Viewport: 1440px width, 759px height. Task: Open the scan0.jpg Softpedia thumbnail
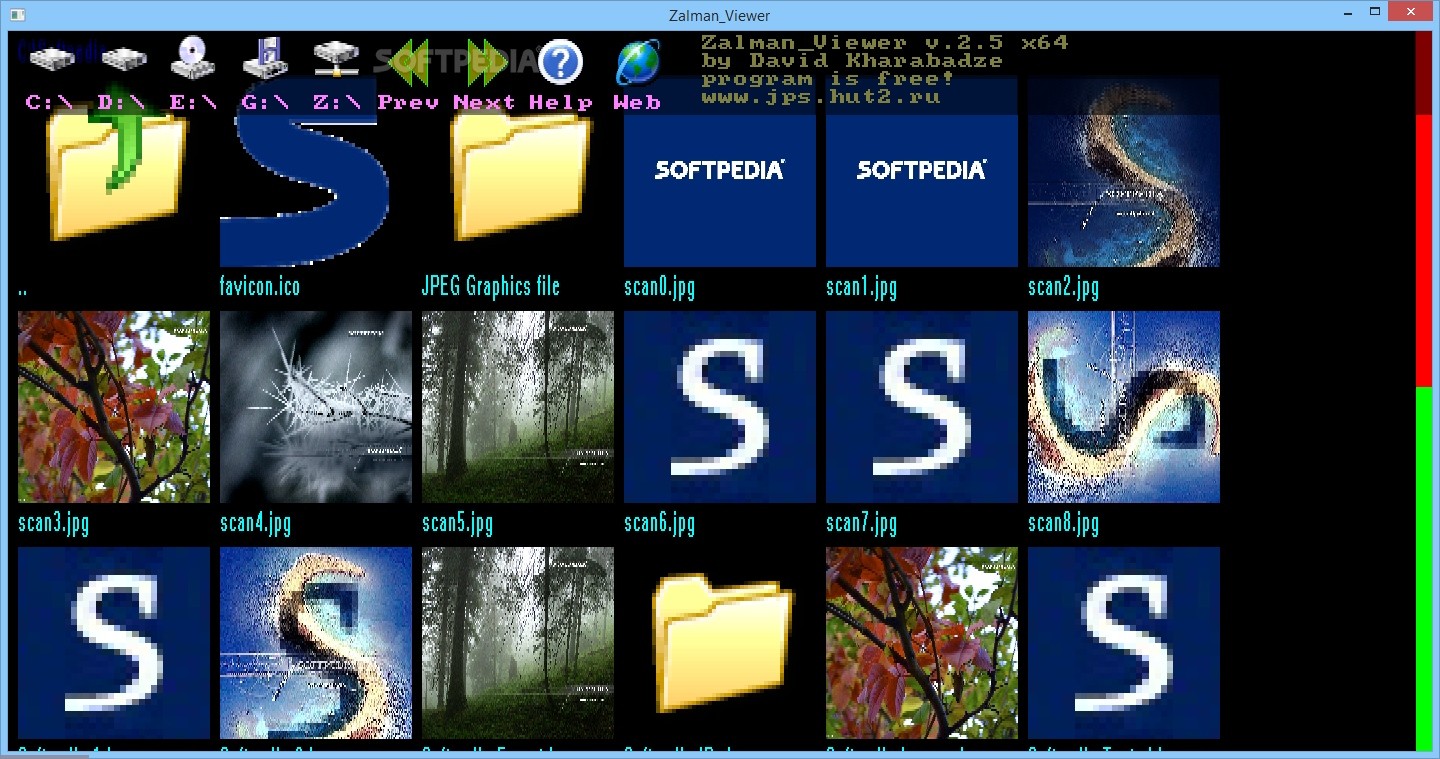tap(720, 171)
